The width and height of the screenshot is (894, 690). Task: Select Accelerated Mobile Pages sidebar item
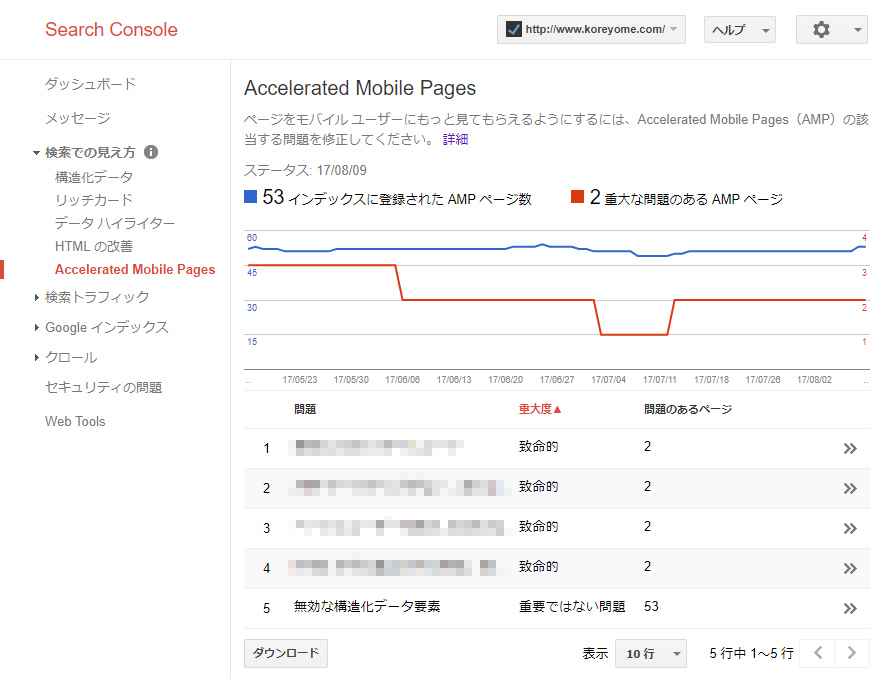[x=135, y=269]
